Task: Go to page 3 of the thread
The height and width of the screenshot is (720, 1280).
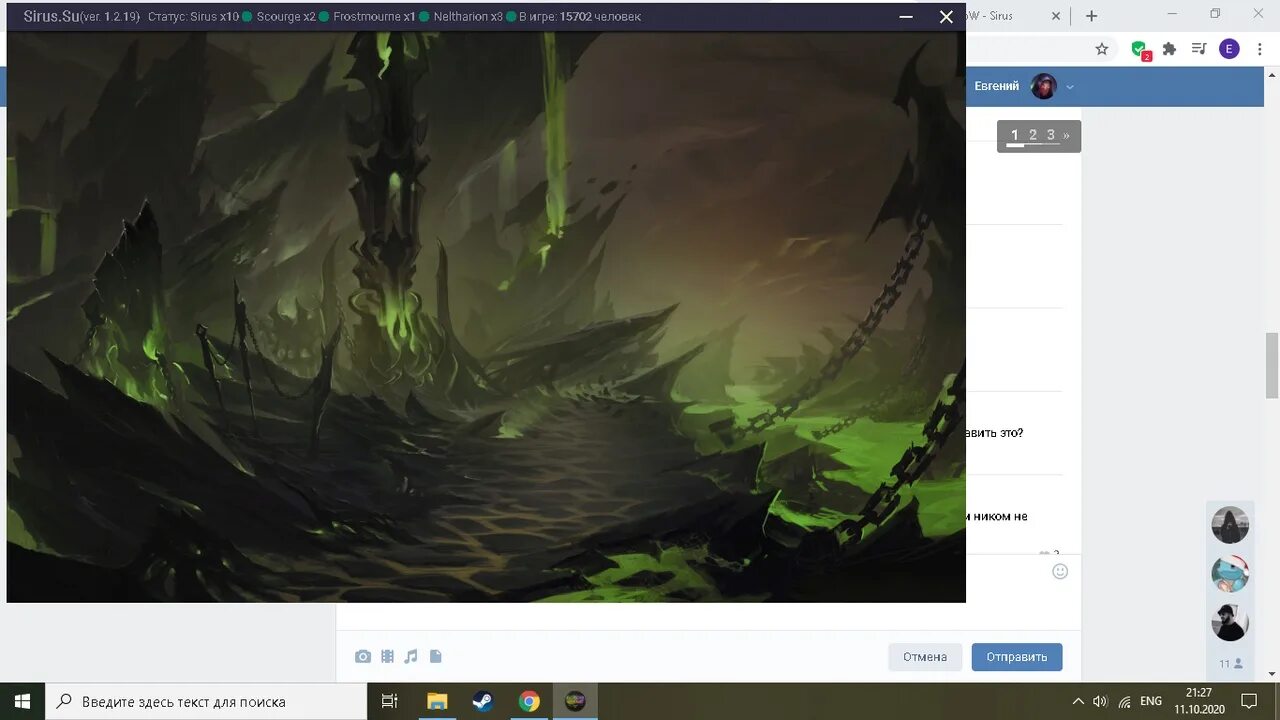Action: tap(1050, 135)
